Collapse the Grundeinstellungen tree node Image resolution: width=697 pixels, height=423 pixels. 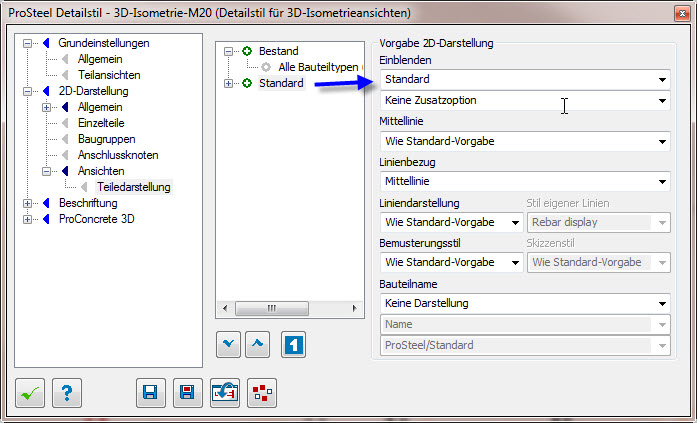coord(28,44)
